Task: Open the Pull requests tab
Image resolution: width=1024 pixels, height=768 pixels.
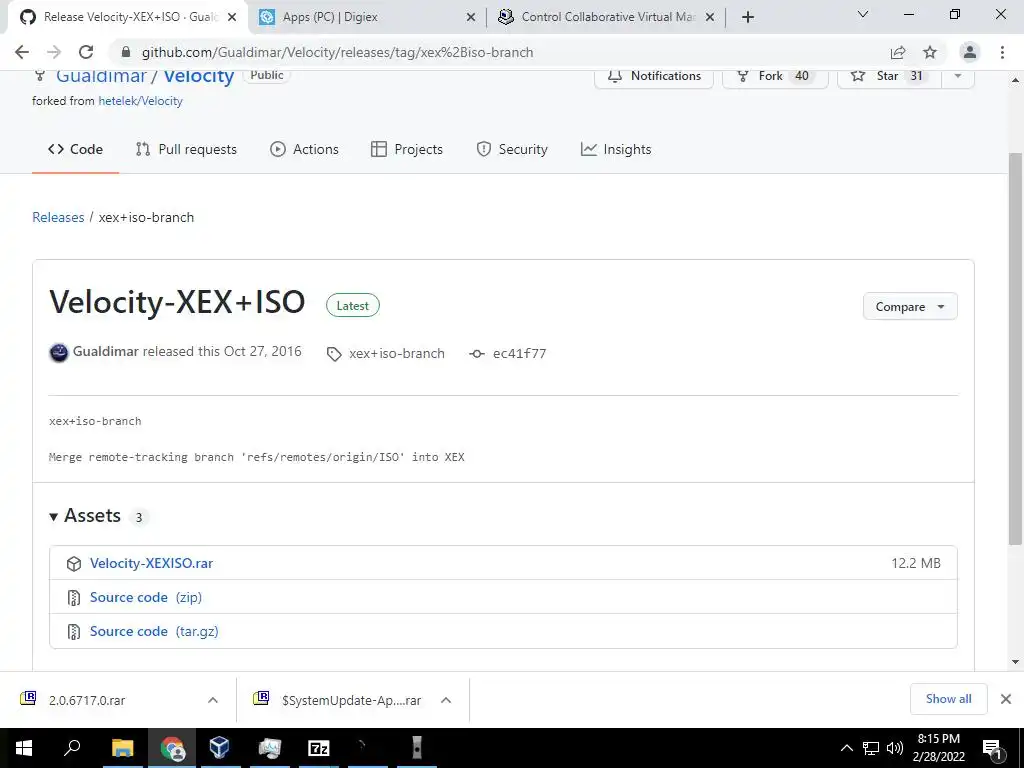Action: pyautogui.click(x=186, y=150)
